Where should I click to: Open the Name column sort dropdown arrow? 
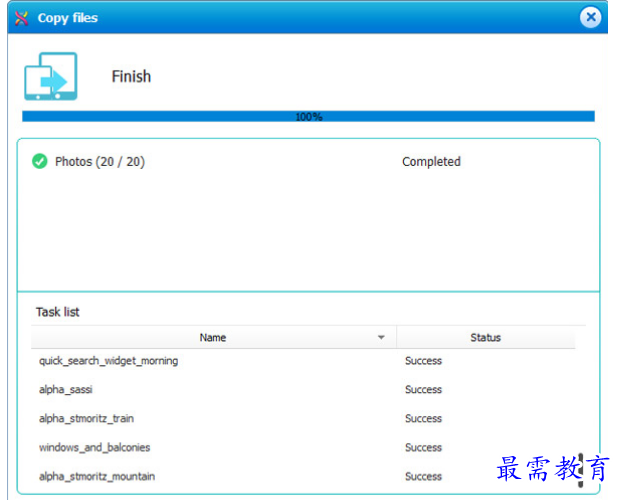[x=381, y=338]
